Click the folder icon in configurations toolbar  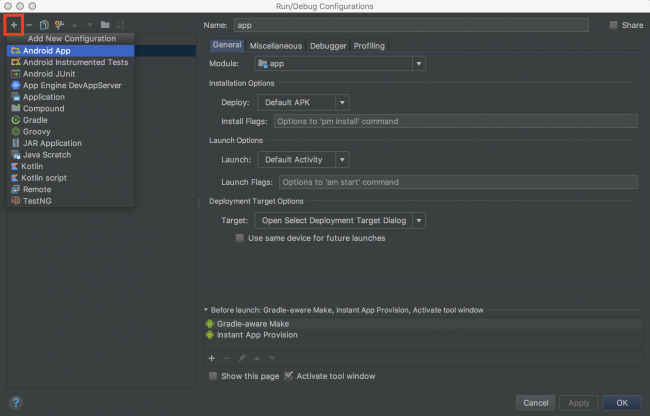pos(105,24)
